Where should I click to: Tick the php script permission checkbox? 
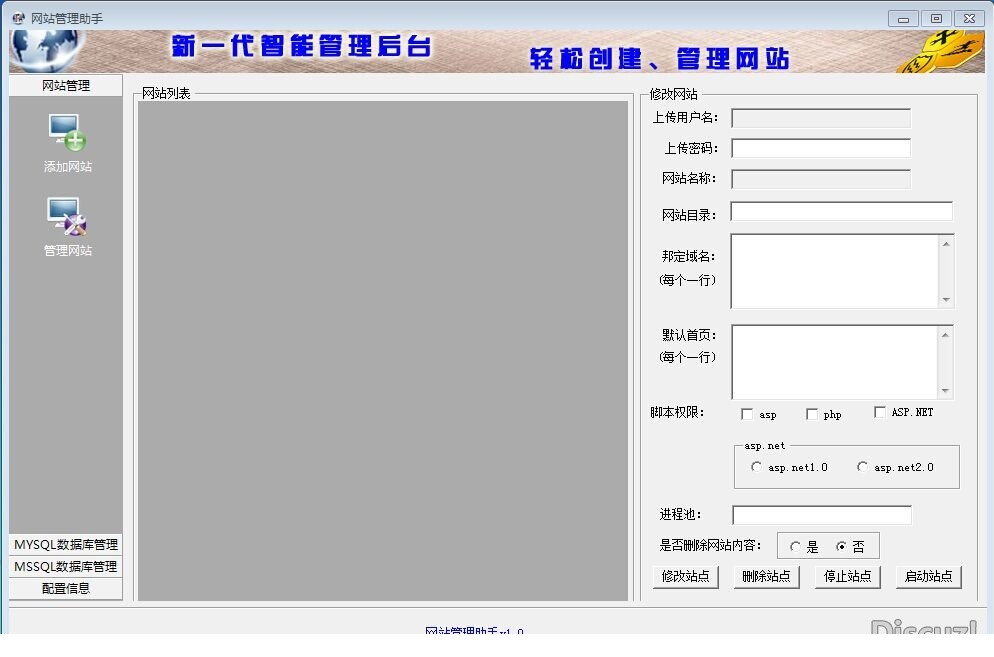811,414
